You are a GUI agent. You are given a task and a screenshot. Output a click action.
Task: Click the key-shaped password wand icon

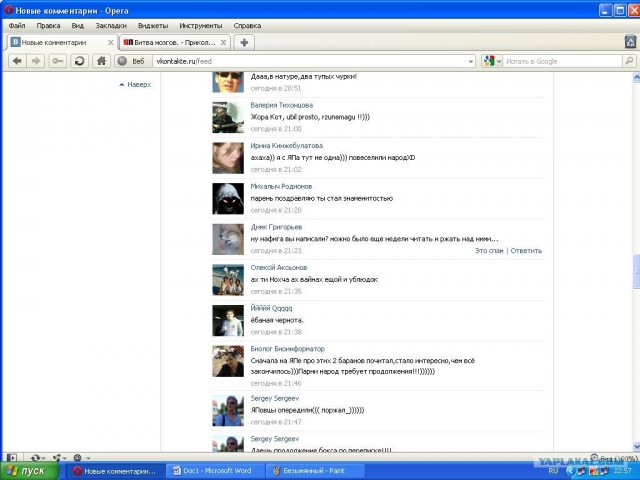point(58,61)
